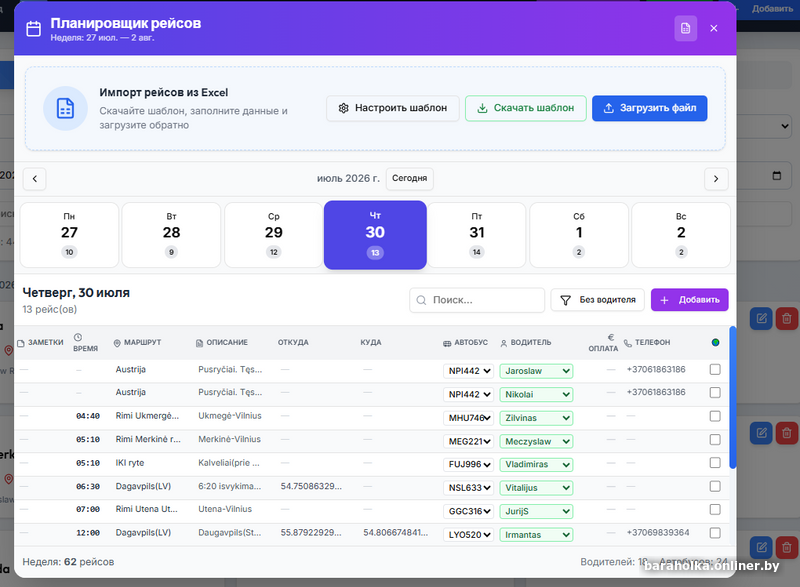Click the Excel file icon in import panel
800x587 pixels.
click(65, 108)
